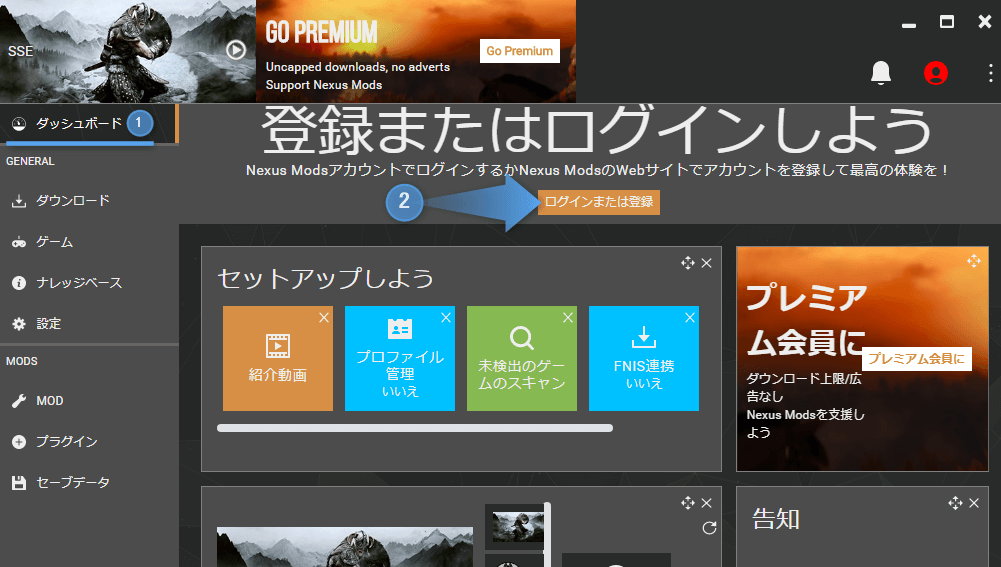
Task: Click the MODS section label
Action: 22,361
